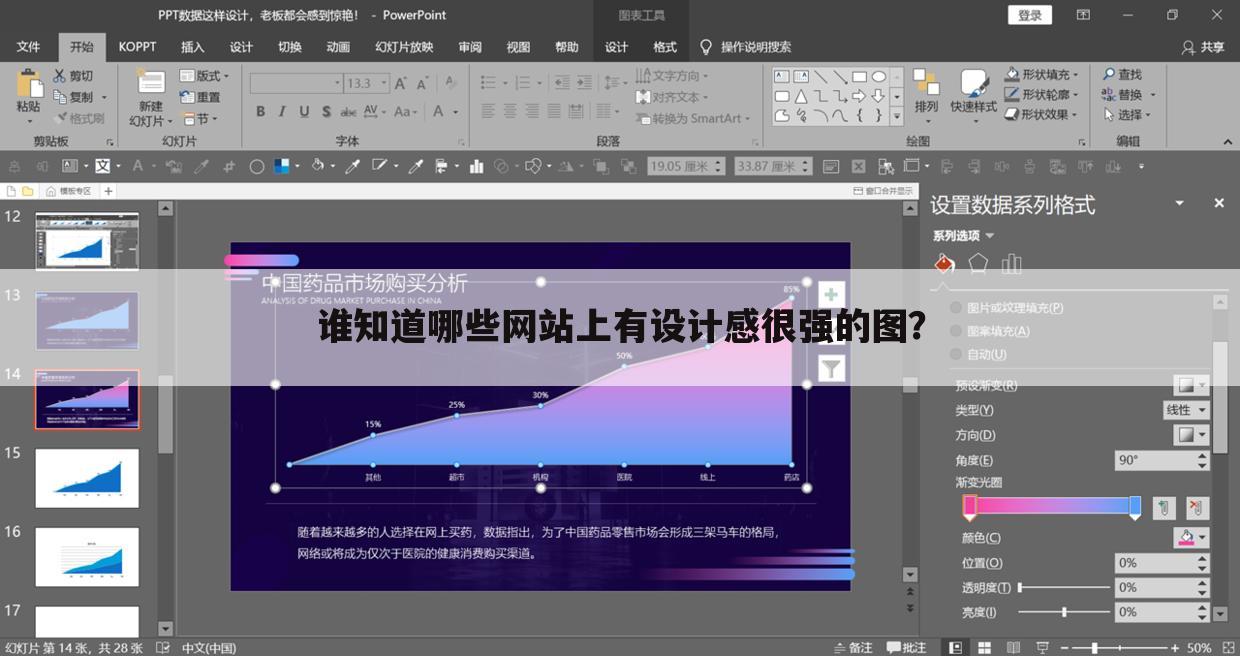The image size is (1240, 656).
Task: Select the oval shape in shapes gallery
Action: [878, 77]
